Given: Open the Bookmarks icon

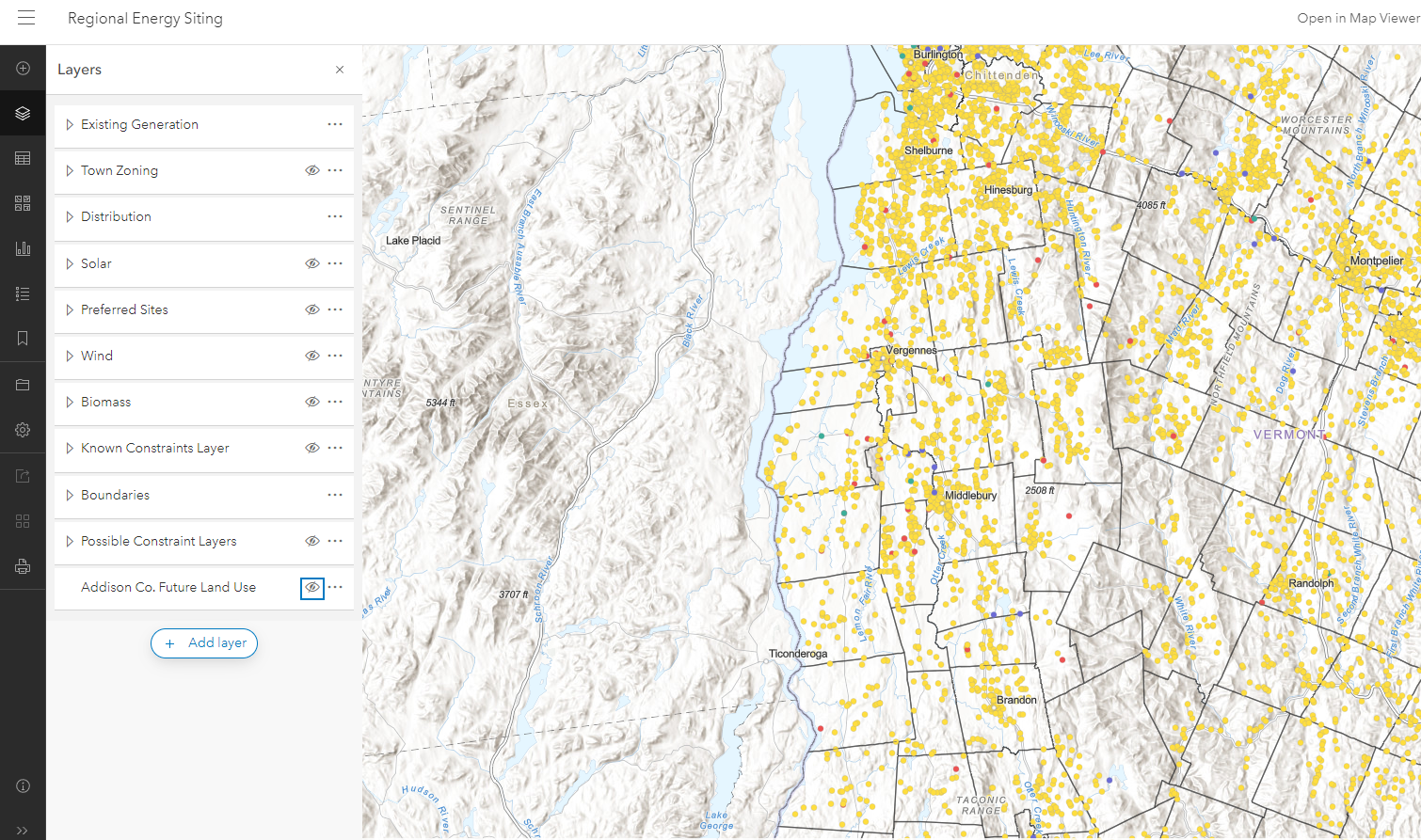Looking at the screenshot, I should pos(23,338).
